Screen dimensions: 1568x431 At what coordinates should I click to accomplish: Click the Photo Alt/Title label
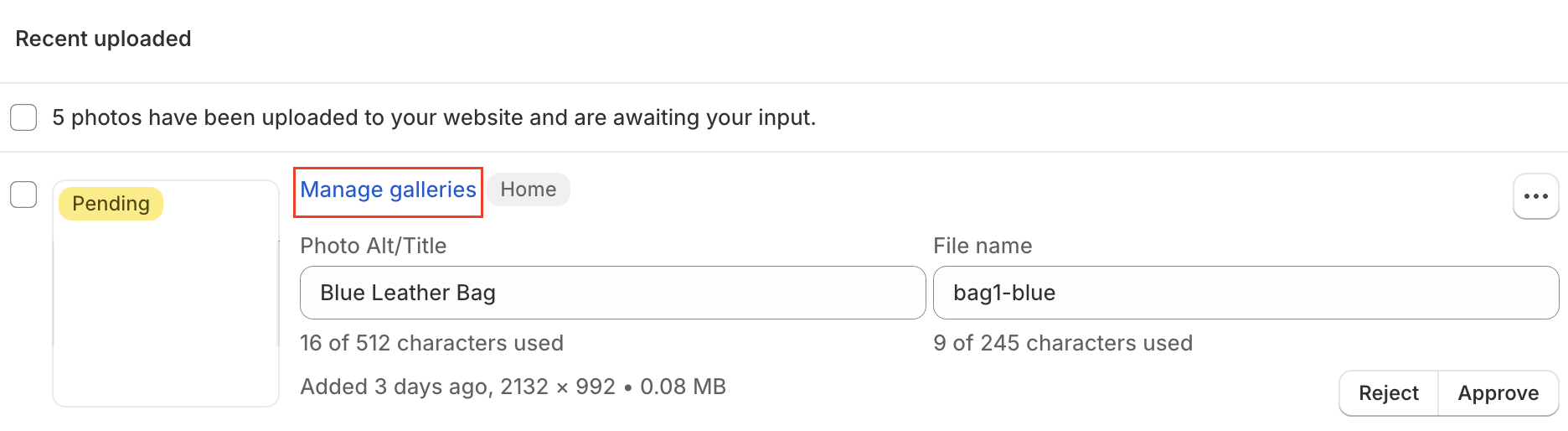pos(373,246)
